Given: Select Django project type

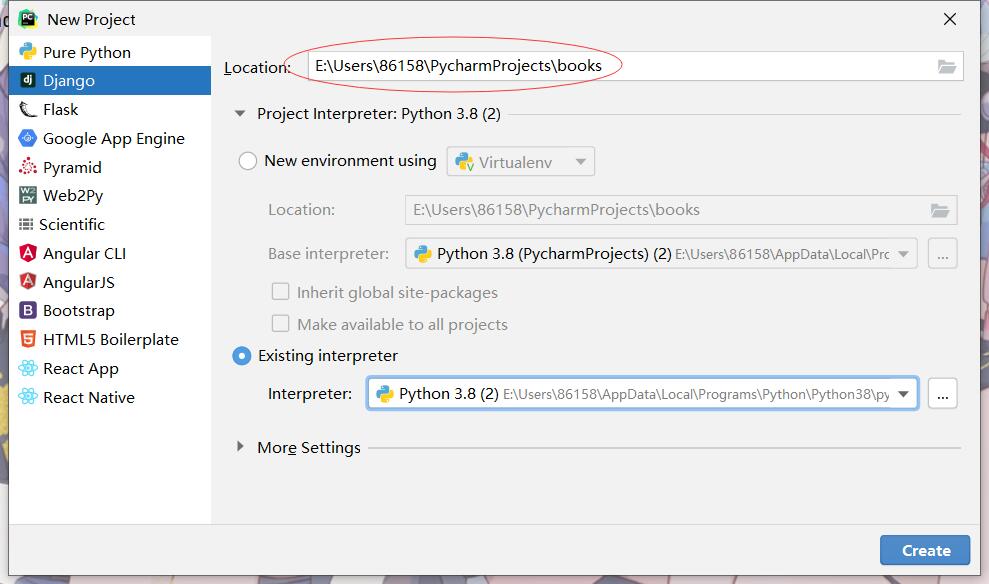Looking at the screenshot, I should (x=110, y=80).
